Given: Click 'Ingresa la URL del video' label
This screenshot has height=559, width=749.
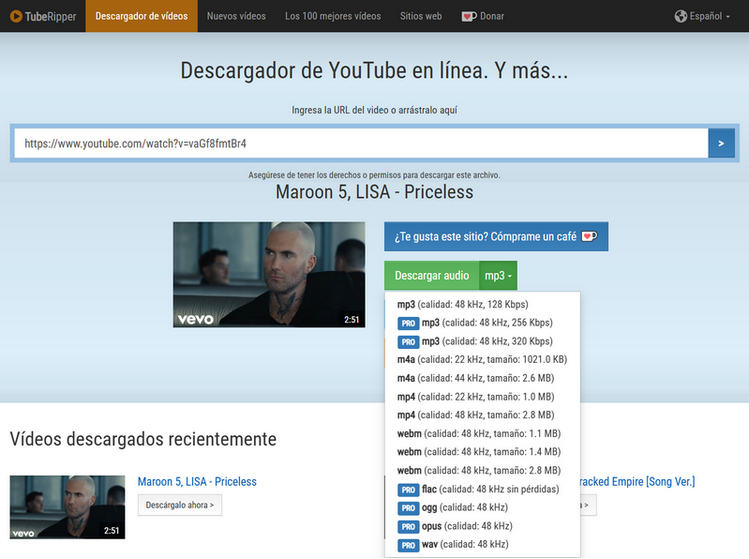Looking at the screenshot, I should [374, 110].
